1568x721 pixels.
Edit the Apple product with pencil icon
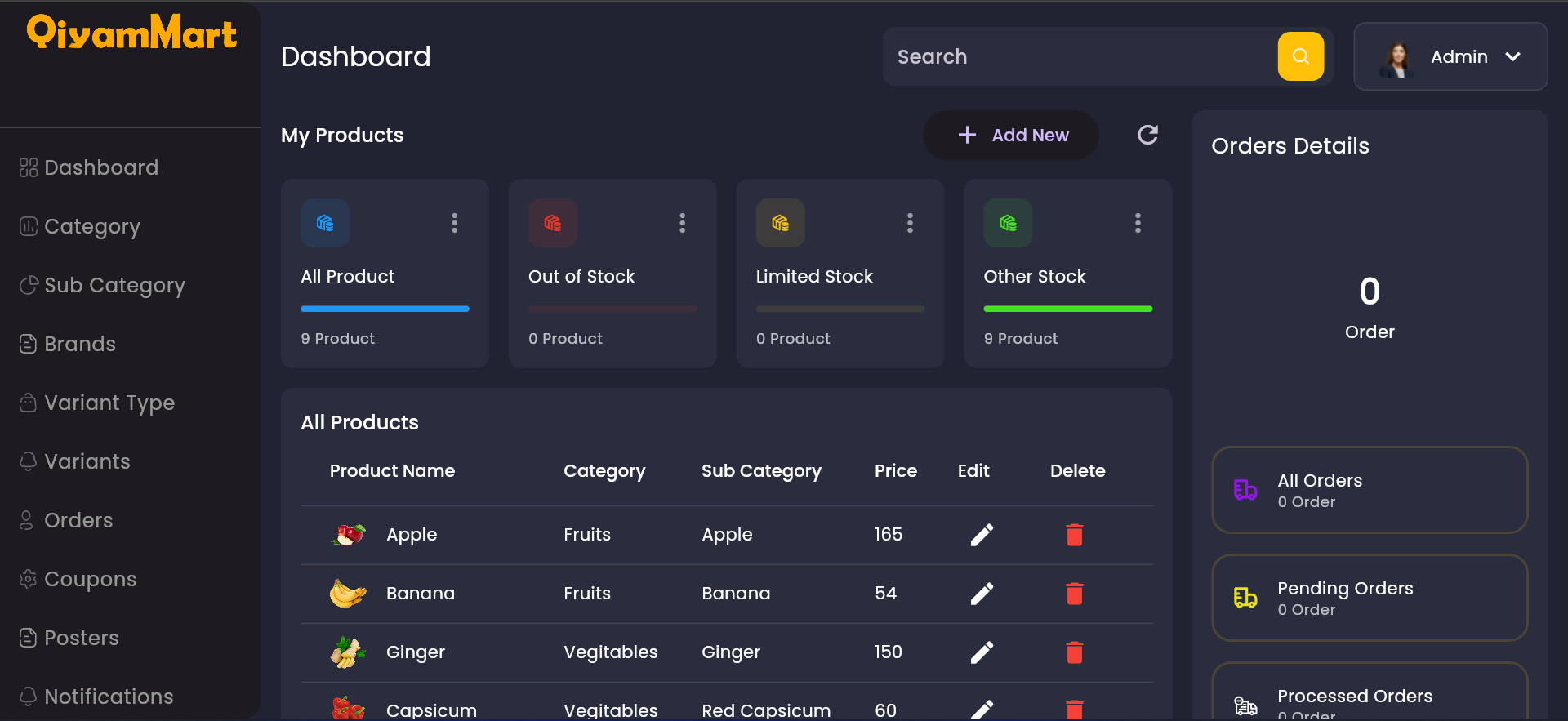982,535
